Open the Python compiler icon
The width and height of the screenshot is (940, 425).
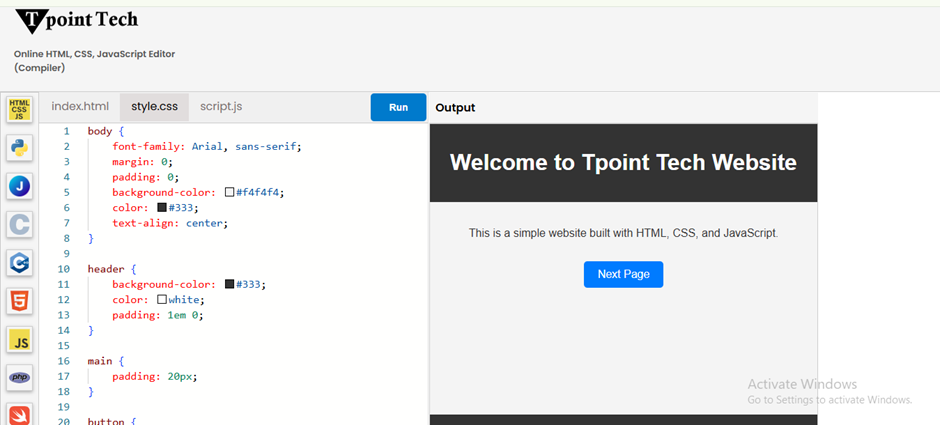pyautogui.click(x=20, y=147)
